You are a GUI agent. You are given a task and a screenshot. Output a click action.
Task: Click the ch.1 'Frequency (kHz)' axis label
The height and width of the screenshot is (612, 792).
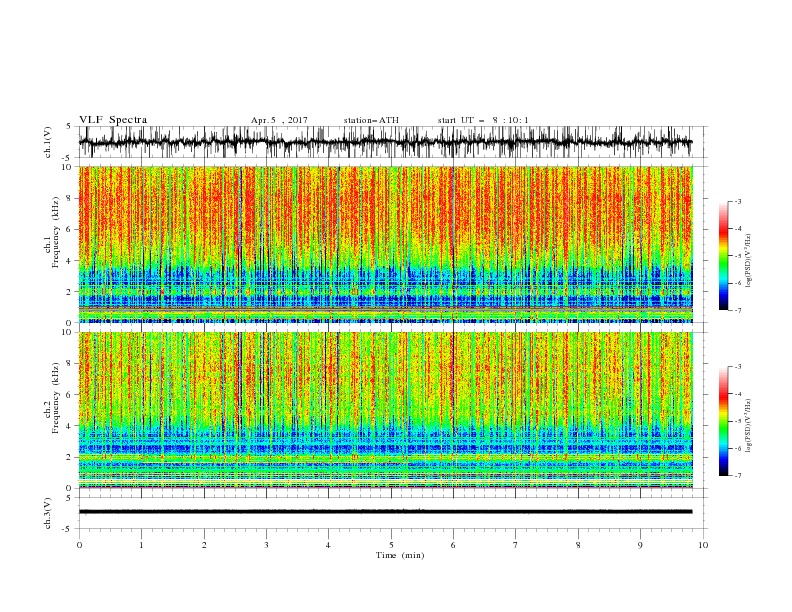(x=55, y=232)
